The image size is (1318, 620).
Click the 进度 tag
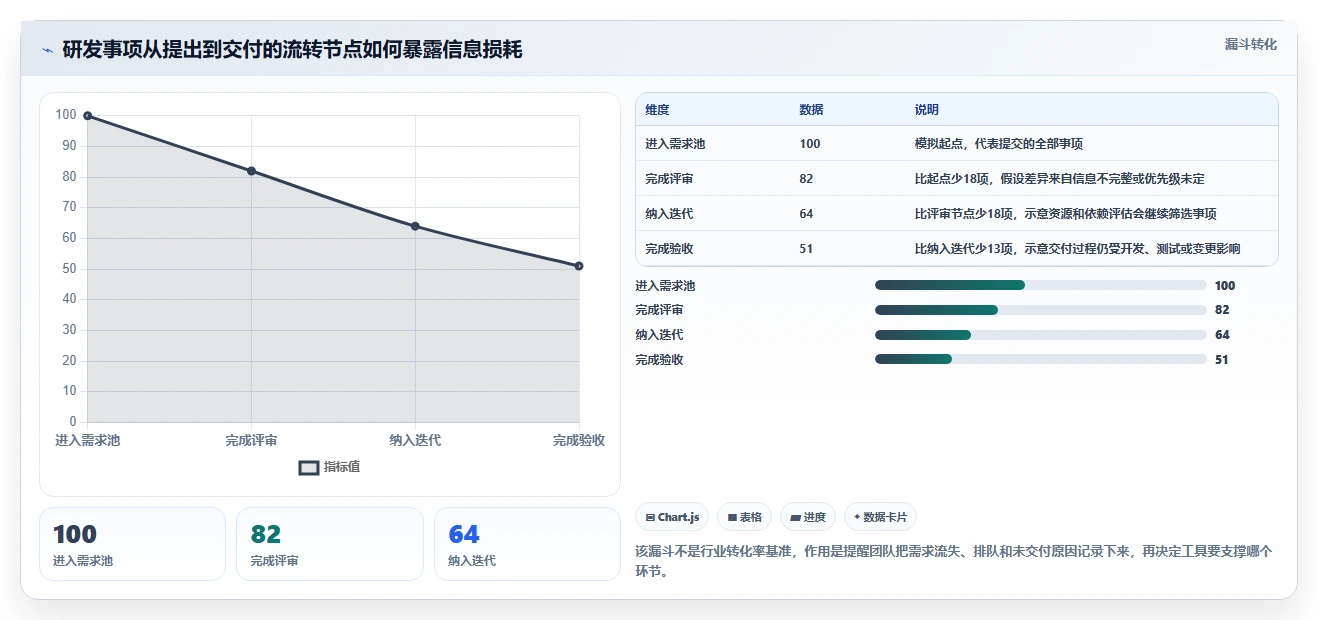pyautogui.click(x=808, y=517)
